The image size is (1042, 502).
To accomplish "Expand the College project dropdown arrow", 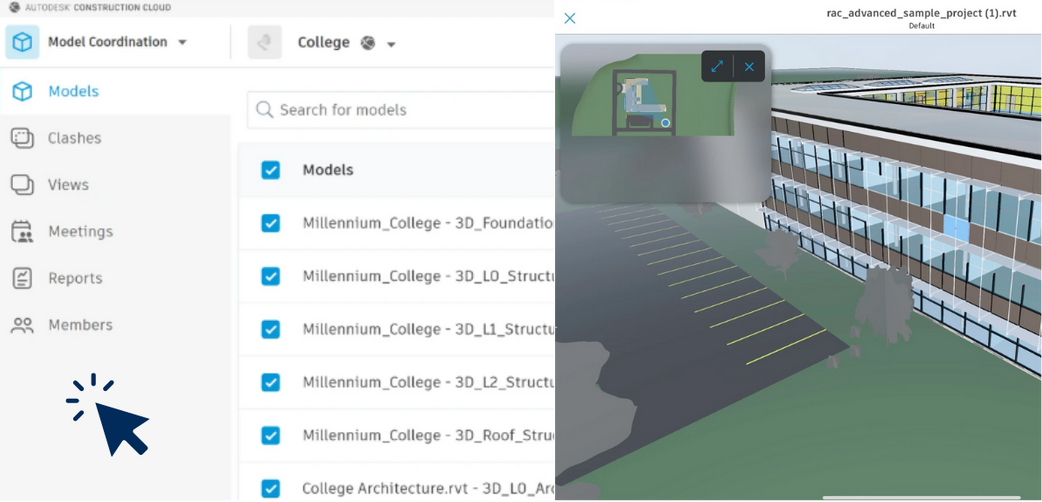I will [391, 45].
